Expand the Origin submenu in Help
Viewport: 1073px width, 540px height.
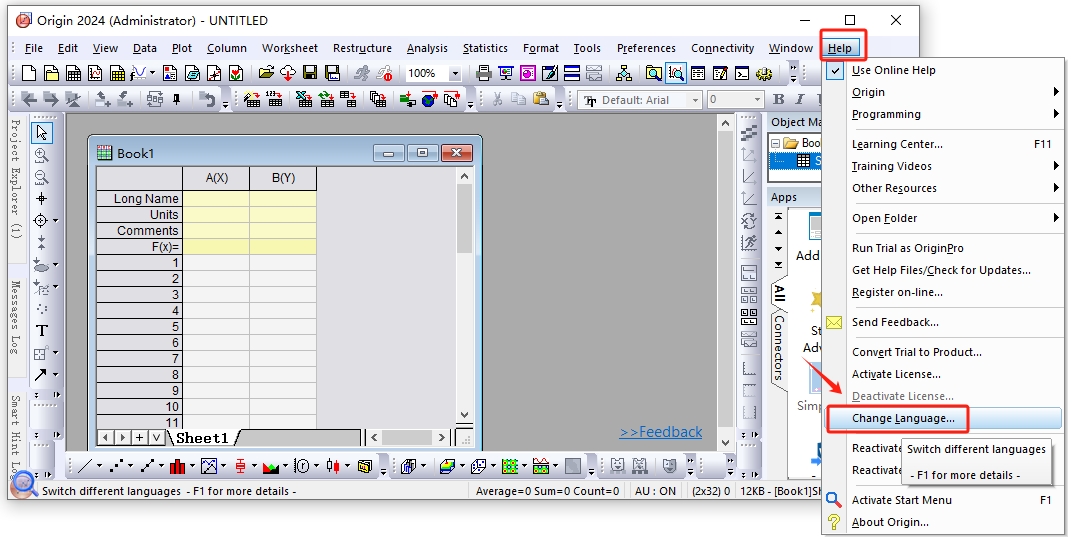[x=944, y=92]
